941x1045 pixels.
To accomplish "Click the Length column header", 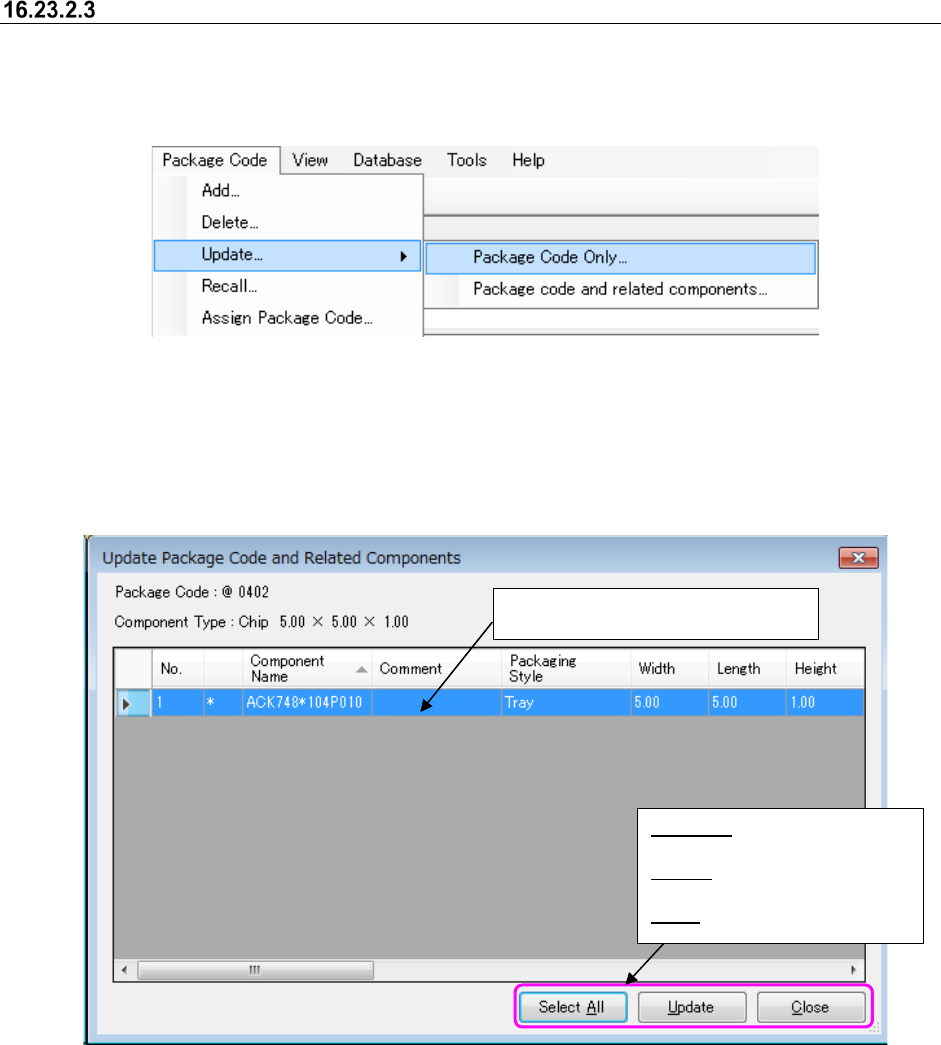I will (x=747, y=668).
